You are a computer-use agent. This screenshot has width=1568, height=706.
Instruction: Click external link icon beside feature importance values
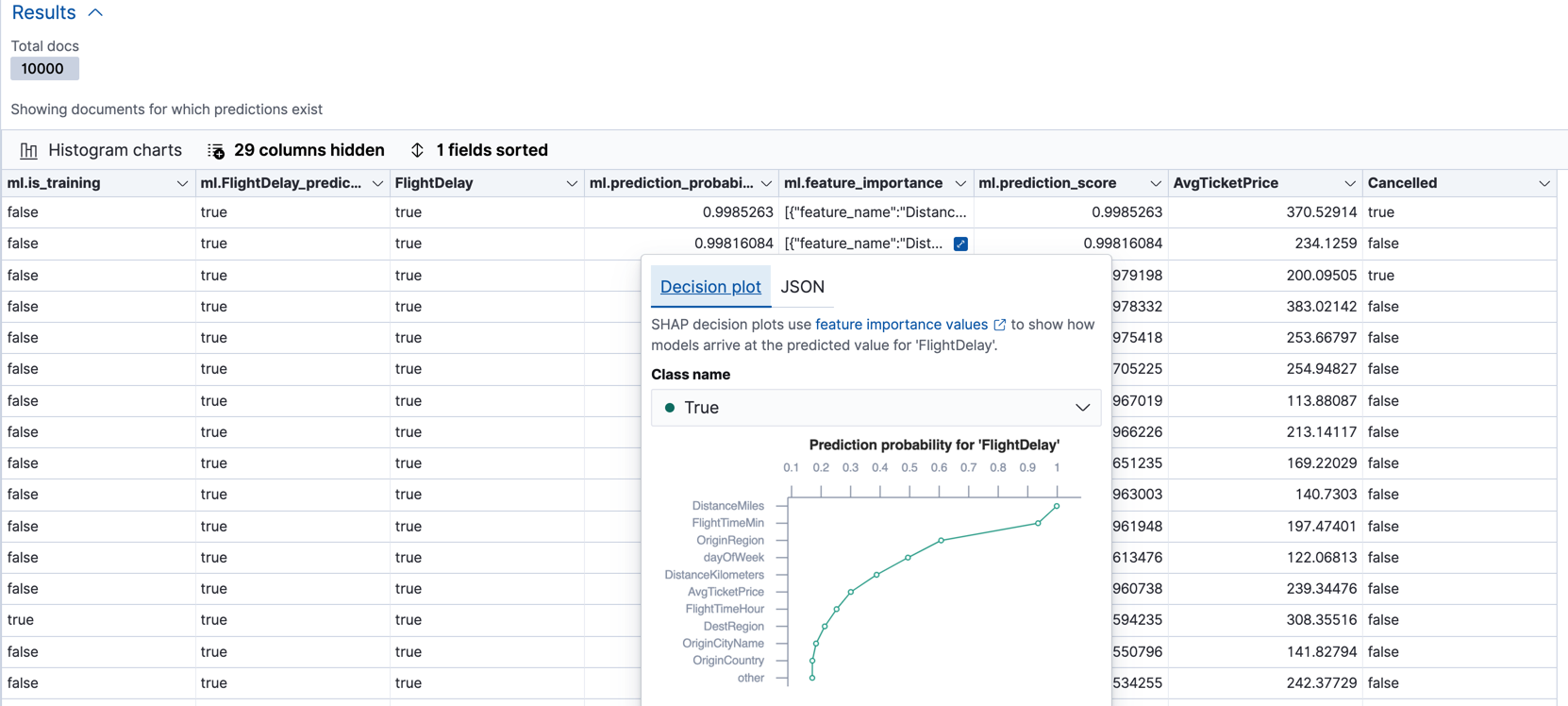click(x=1000, y=325)
